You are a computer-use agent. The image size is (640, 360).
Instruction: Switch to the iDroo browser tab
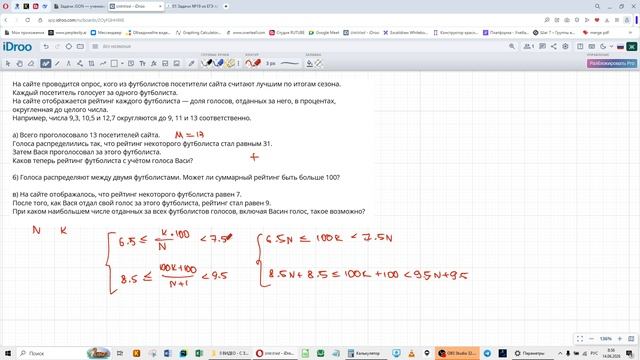coord(135,7)
